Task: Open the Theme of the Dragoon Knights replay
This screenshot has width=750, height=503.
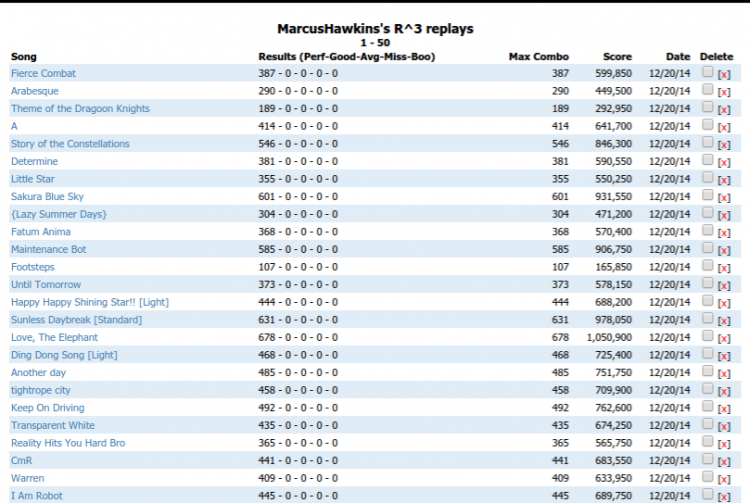Action: tap(80, 109)
